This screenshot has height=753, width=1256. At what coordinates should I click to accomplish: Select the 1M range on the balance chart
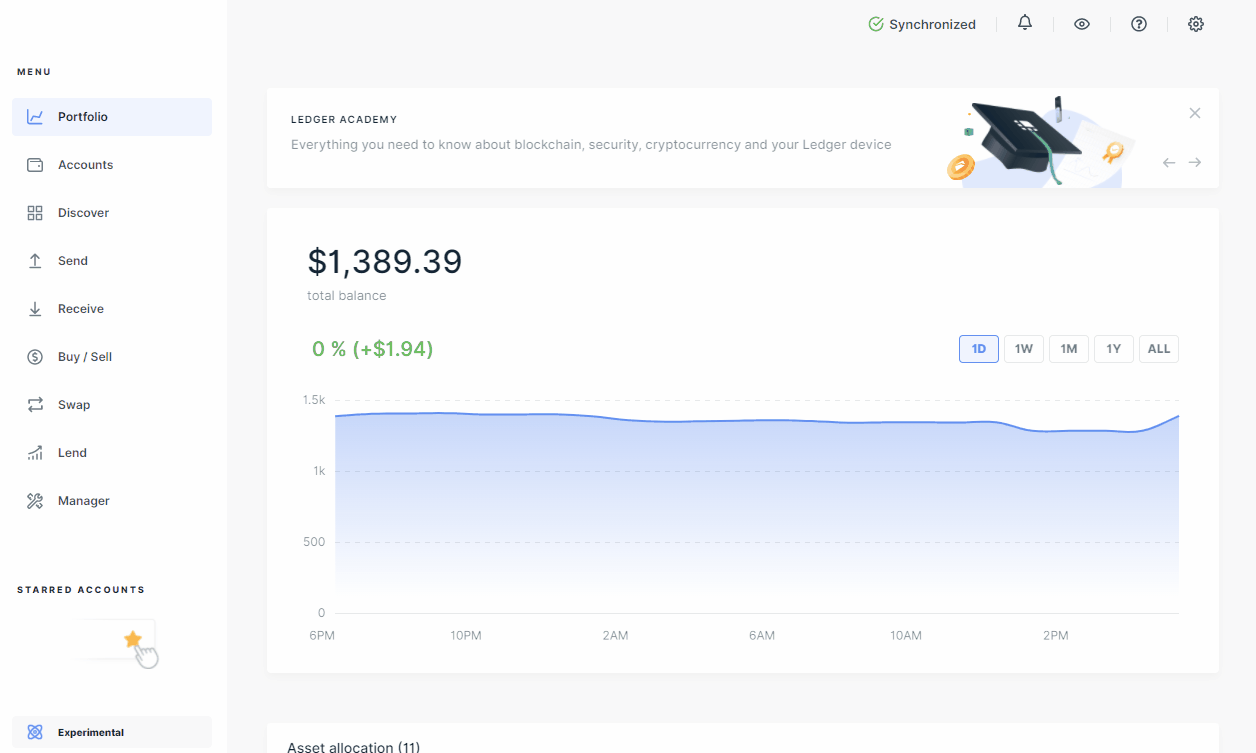(x=1068, y=348)
